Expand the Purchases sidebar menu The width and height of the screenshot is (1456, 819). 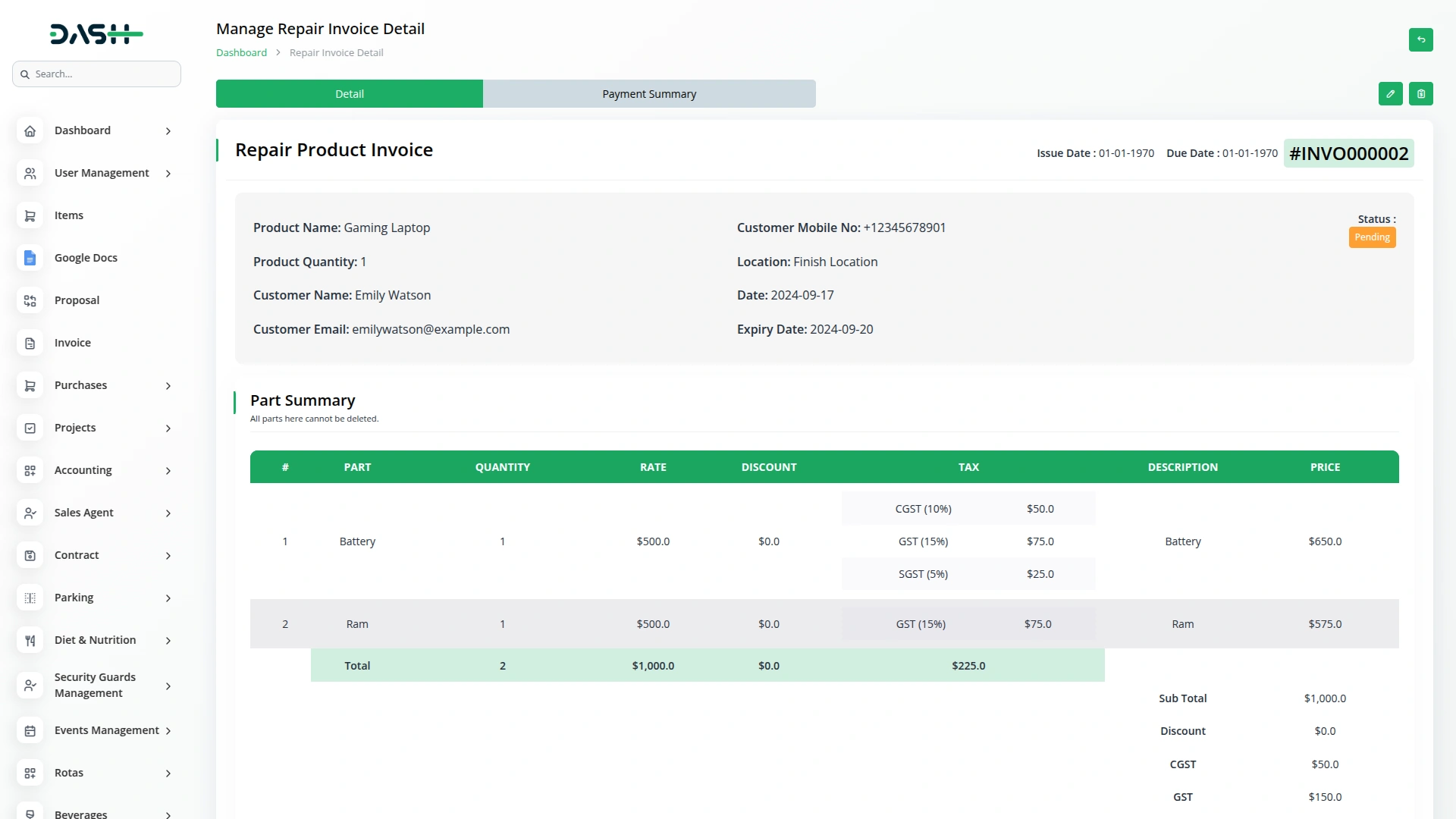[168, 385]
